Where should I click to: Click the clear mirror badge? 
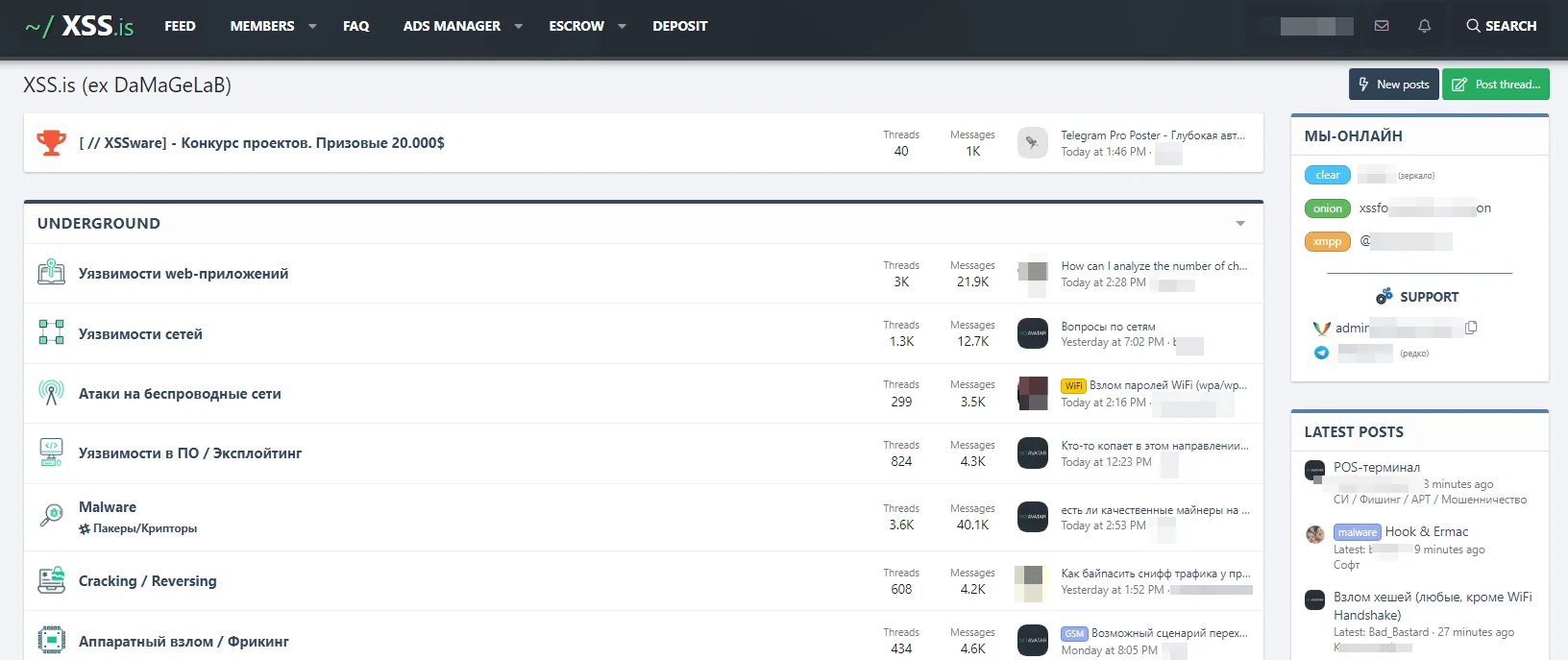(1328, 175)
